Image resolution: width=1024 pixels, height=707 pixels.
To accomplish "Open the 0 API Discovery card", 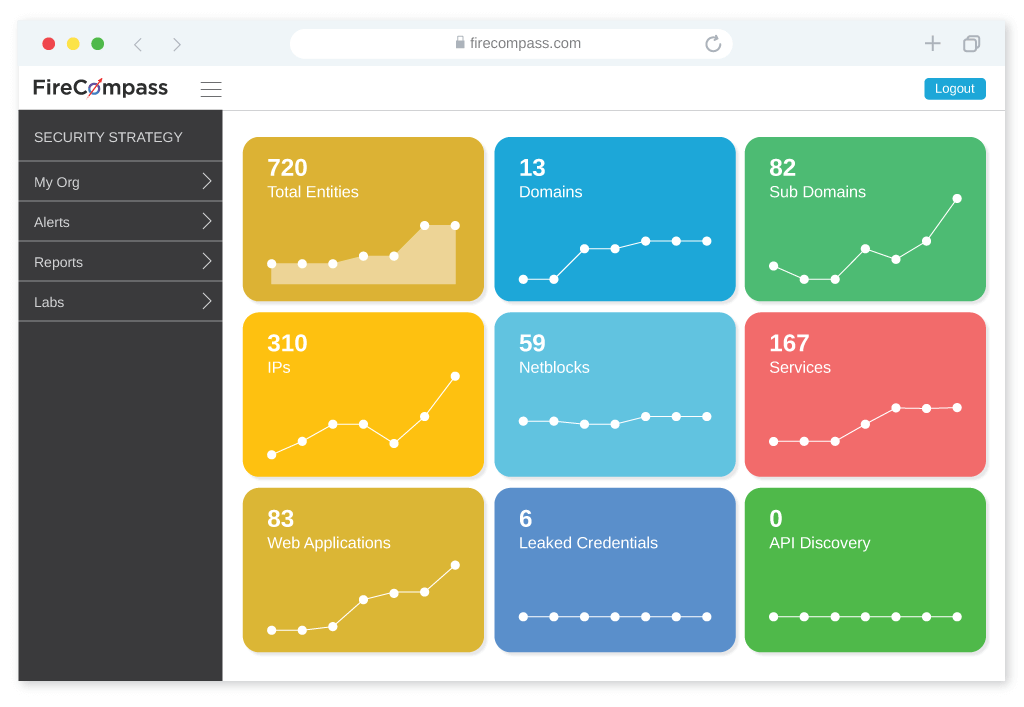I will tap(865, 570).
